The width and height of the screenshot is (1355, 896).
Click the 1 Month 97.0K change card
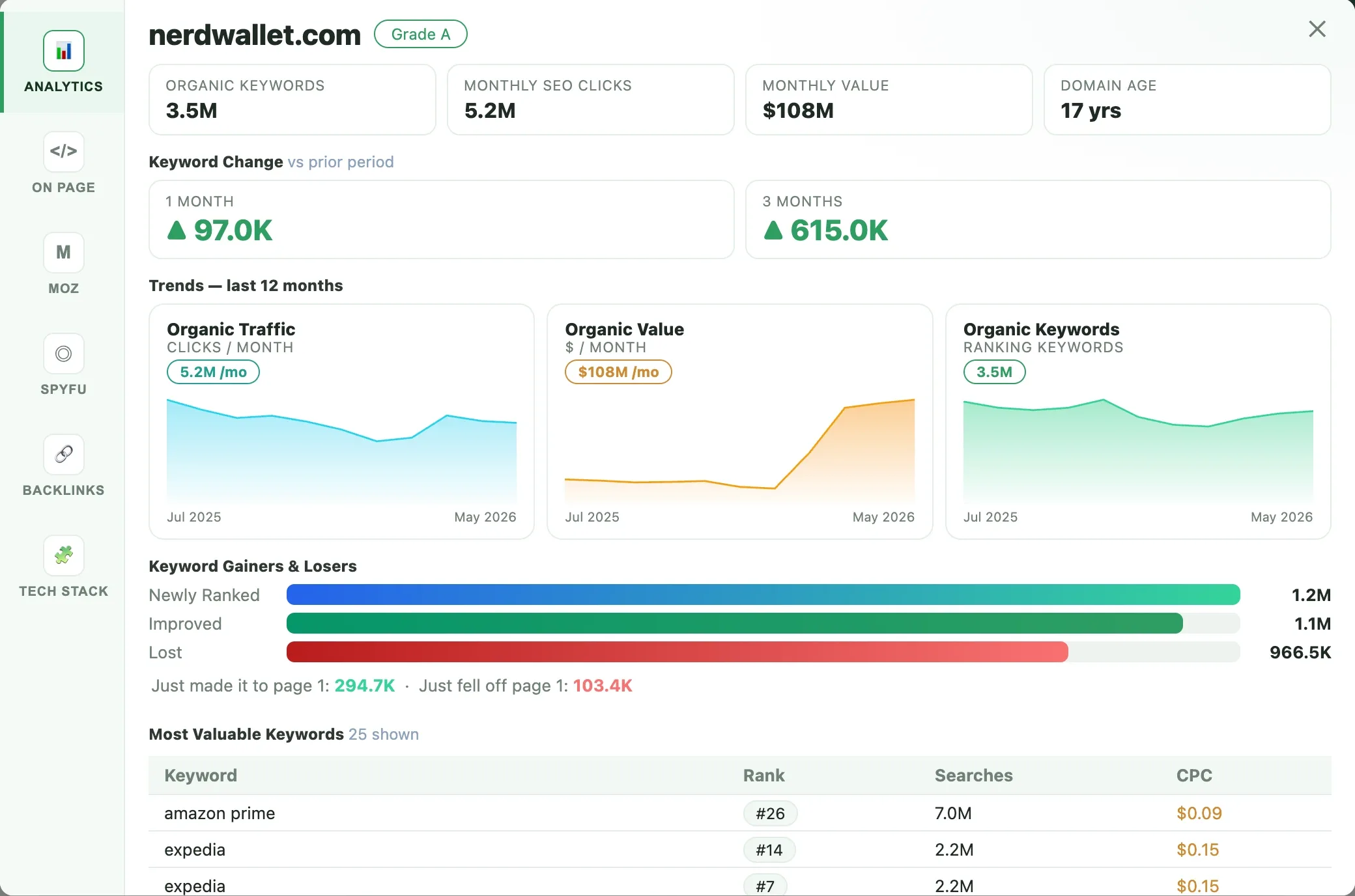click(x=442, y=219)
